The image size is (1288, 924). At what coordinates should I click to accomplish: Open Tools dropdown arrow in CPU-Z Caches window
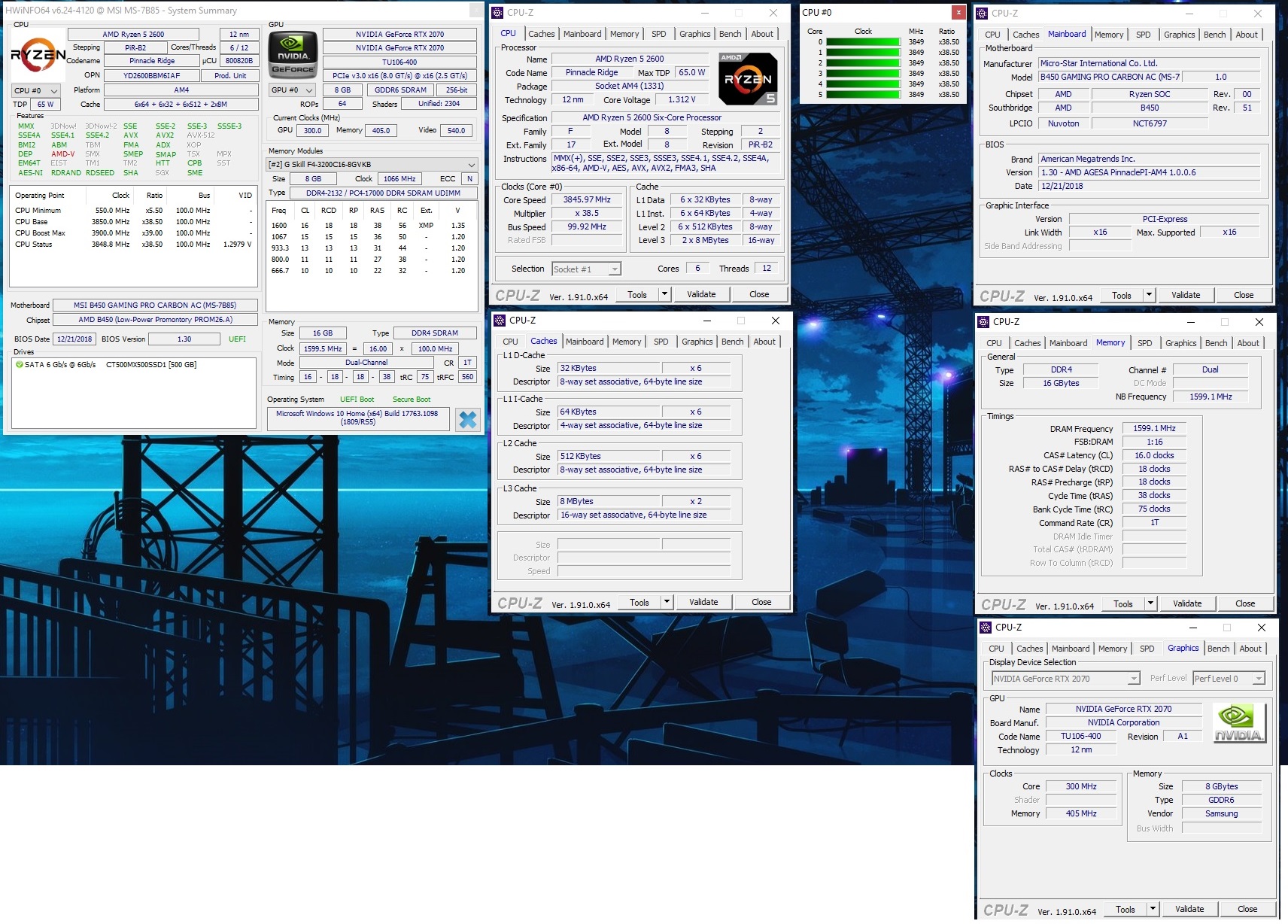click(667, 602)
